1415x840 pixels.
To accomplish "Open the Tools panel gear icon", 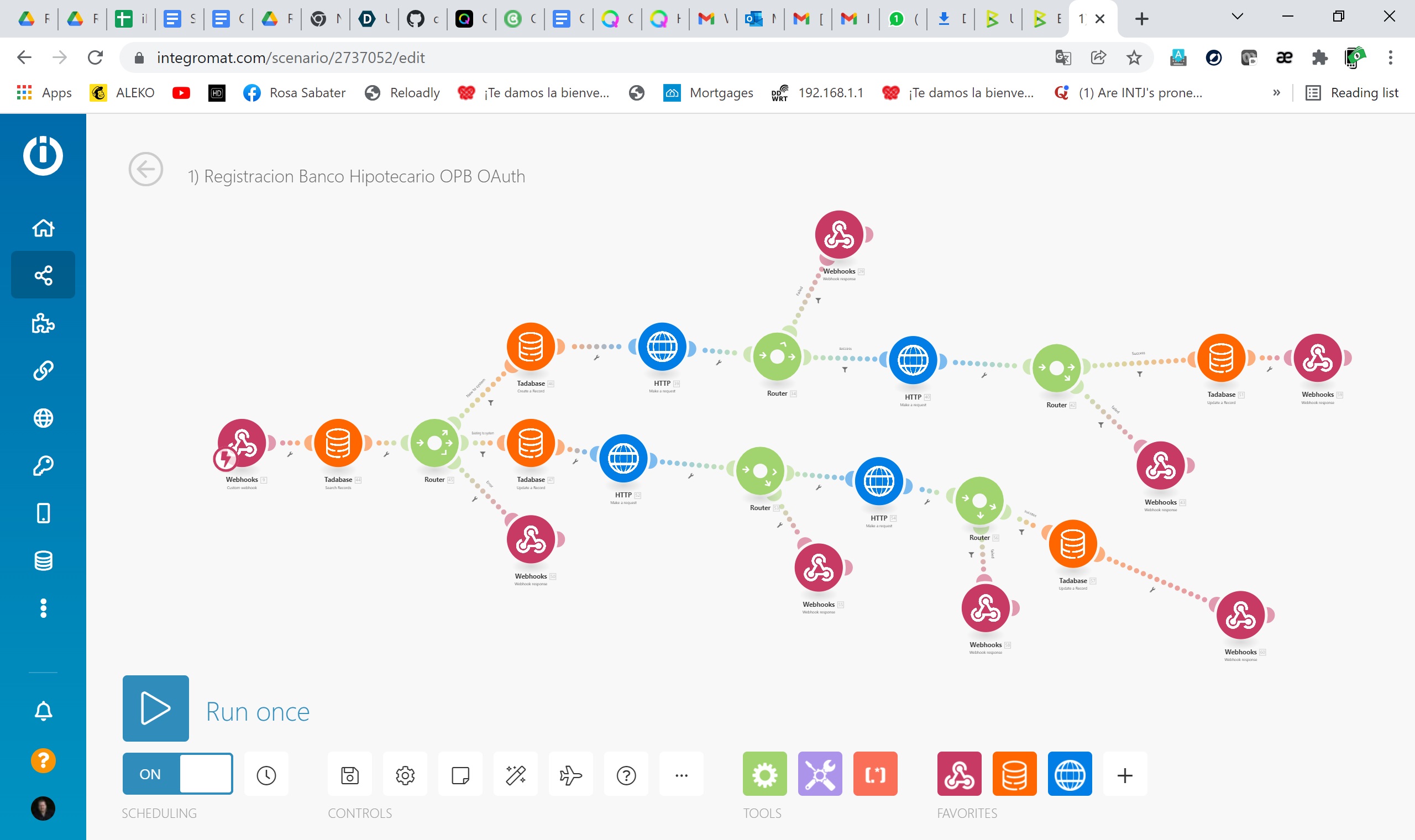I will [x=764, y=774].
